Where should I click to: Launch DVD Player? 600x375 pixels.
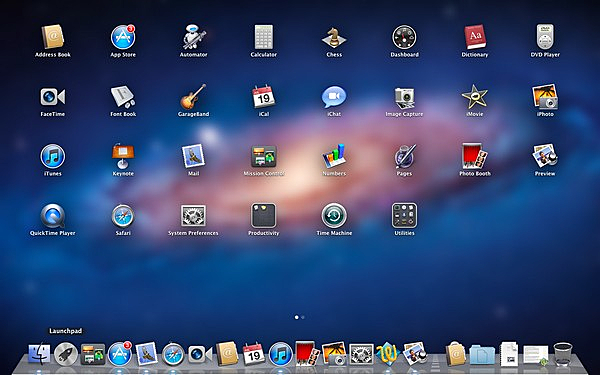point(545,37)
